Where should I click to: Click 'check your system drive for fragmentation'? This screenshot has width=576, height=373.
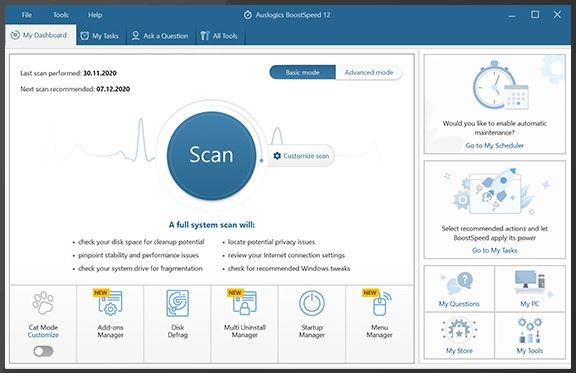tap(140, 268)
